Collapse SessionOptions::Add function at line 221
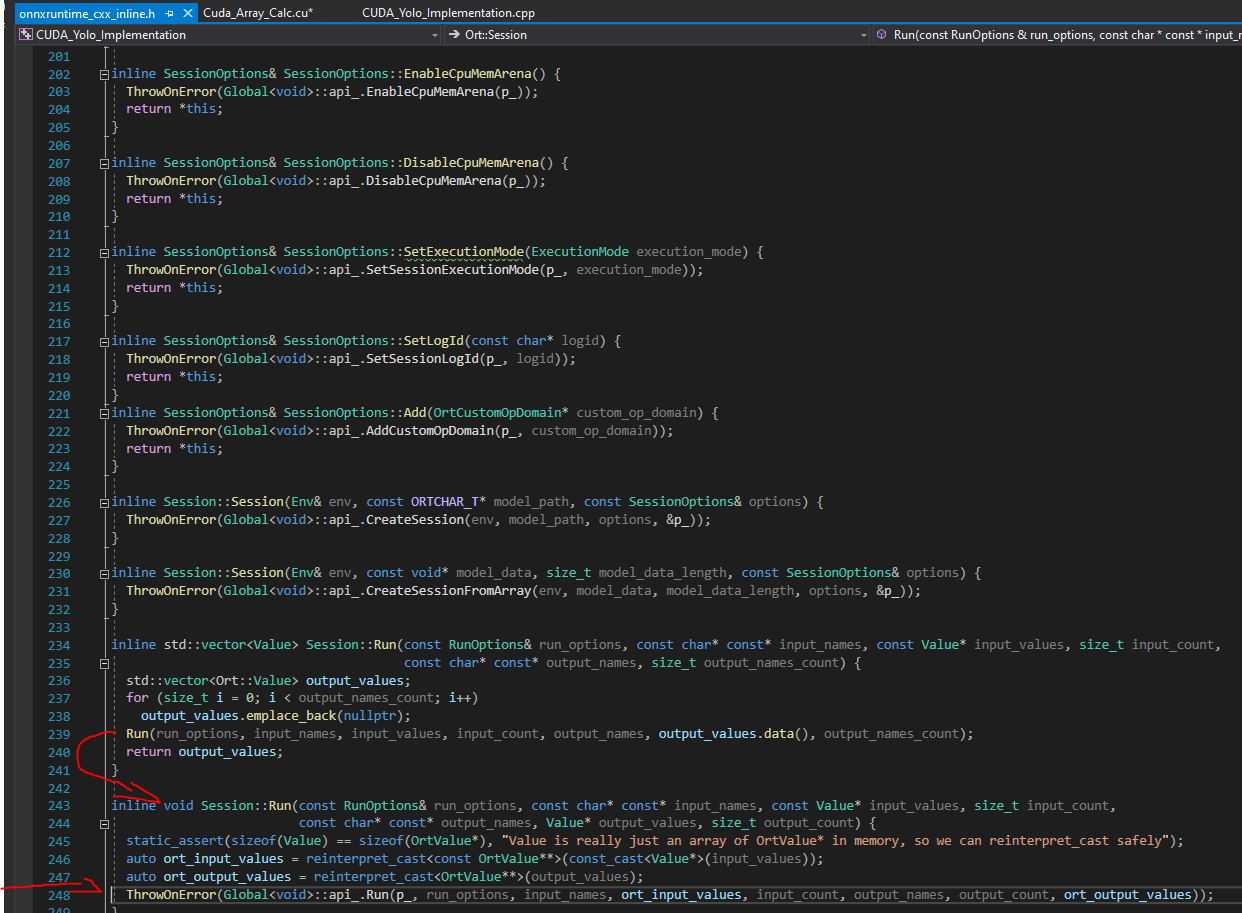Screen dimensions: 1242x913 [104, 413]
